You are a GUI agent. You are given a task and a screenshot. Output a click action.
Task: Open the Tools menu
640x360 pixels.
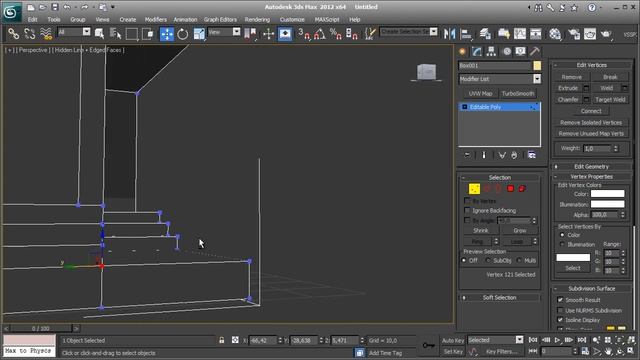(53, 20)
